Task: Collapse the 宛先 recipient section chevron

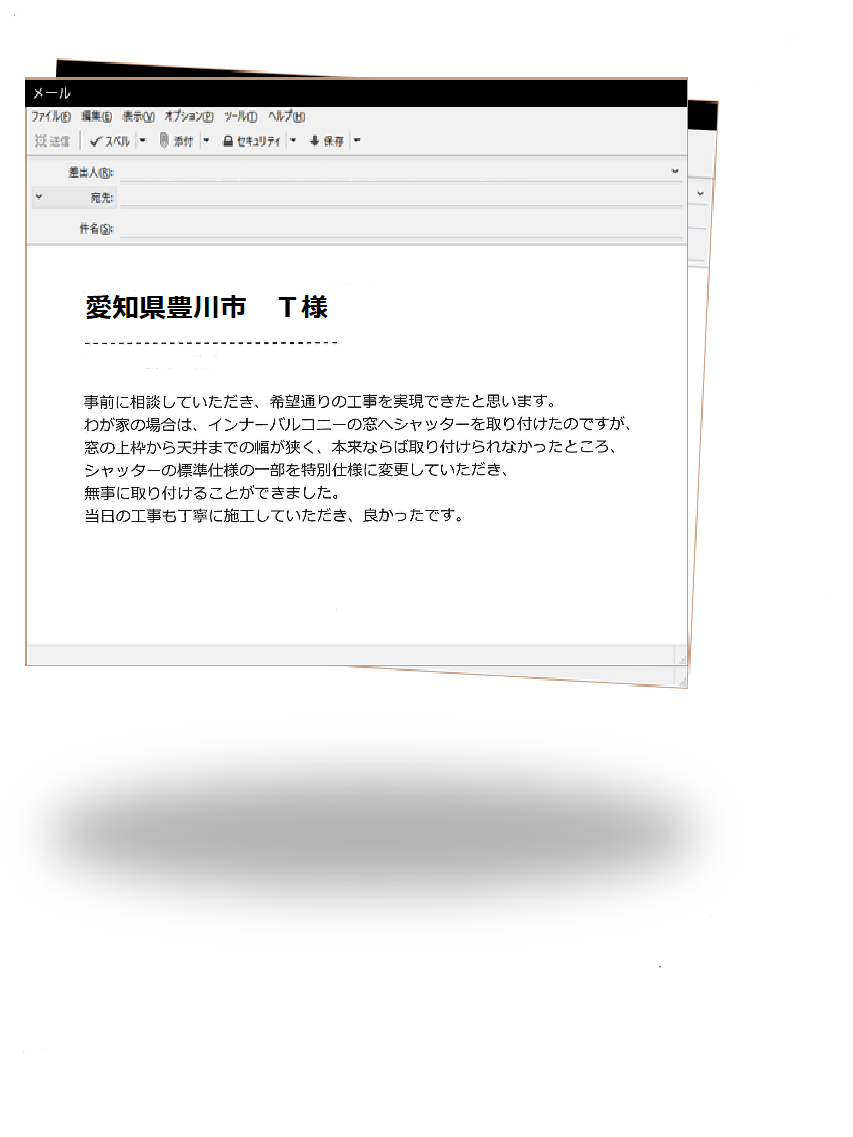Action: [39, 196]
